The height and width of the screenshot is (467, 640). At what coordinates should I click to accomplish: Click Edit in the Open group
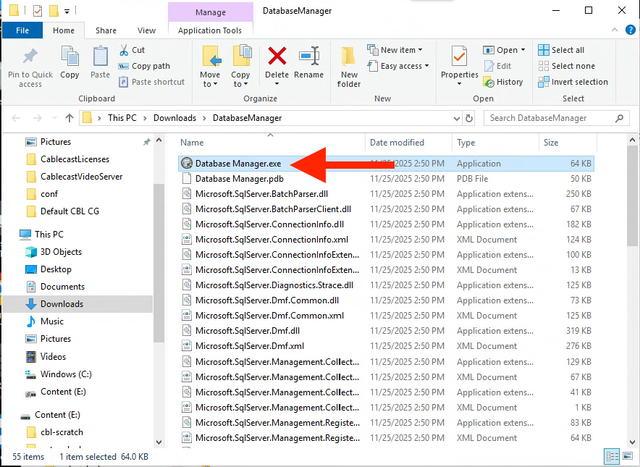(x=498, y=66)
